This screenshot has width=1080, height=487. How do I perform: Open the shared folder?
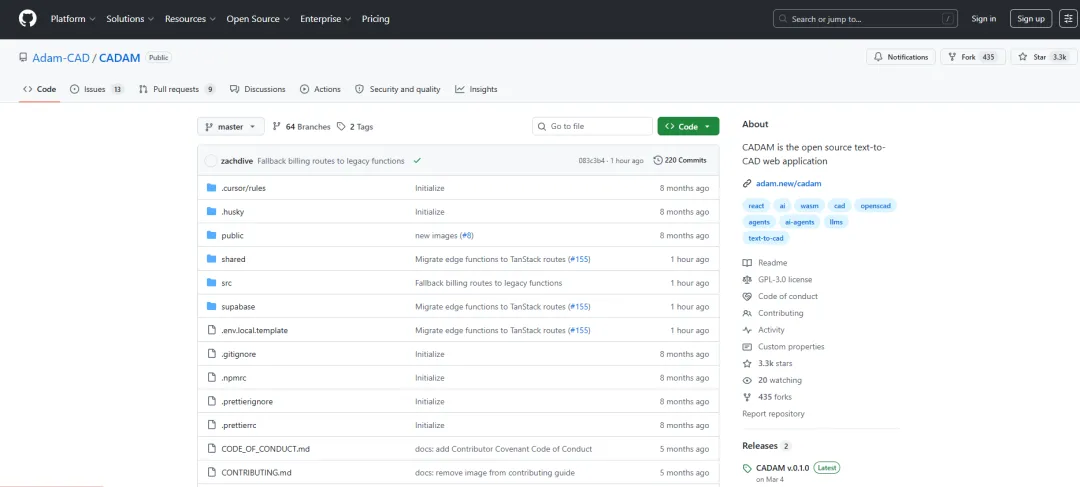(x=233, y=260)
